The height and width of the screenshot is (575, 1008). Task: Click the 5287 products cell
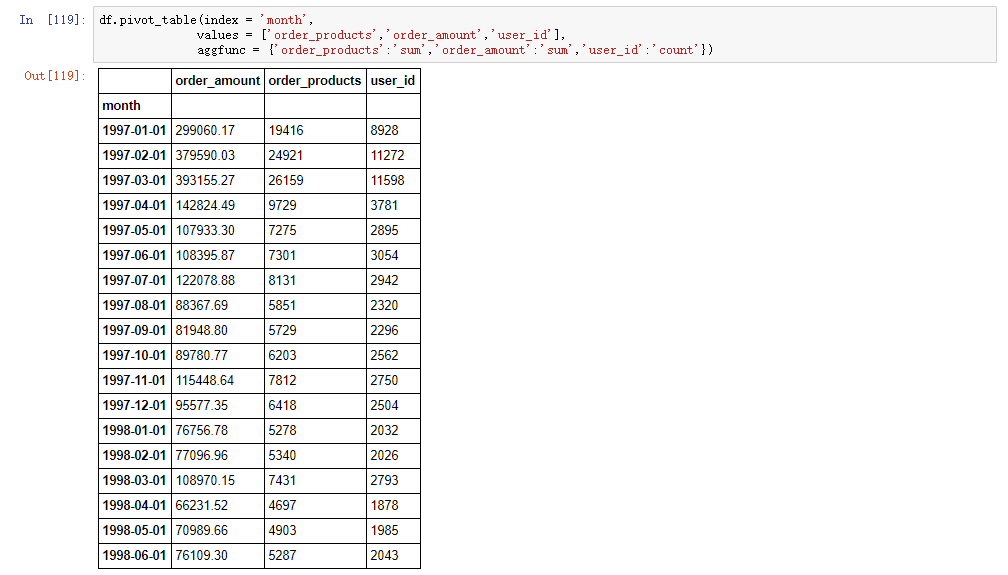[315, 556]
